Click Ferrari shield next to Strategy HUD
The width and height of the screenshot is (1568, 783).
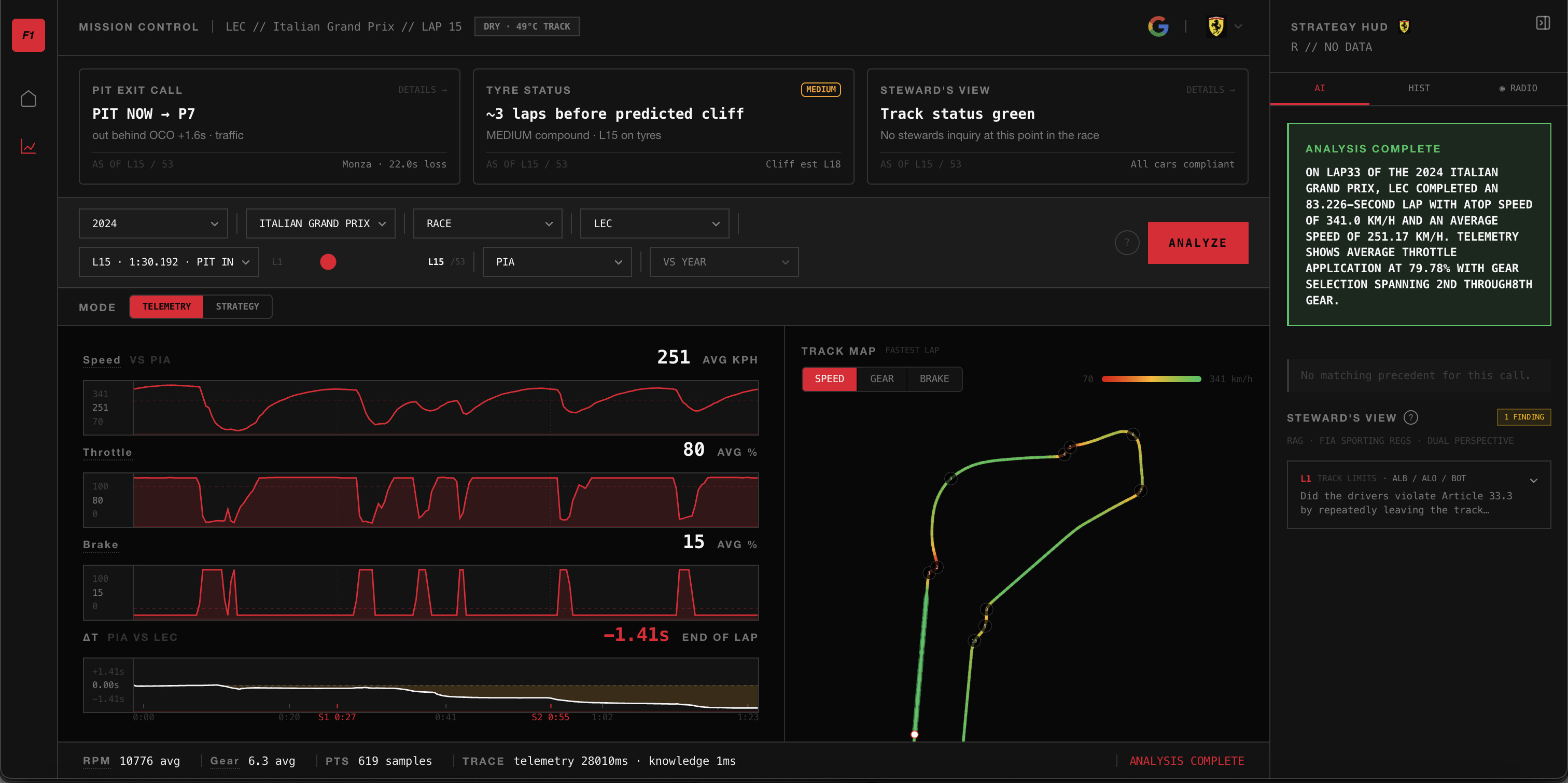click(1404, 26)
